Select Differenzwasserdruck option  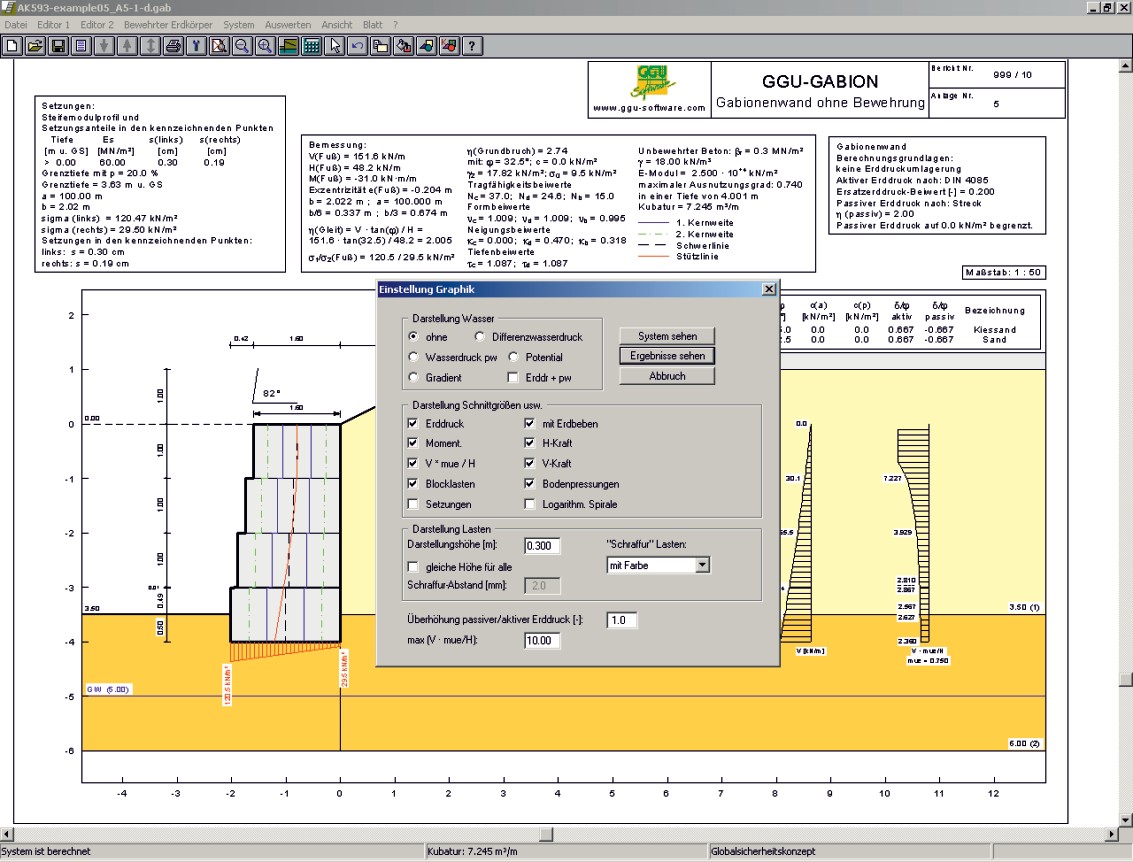click(480, 337)
